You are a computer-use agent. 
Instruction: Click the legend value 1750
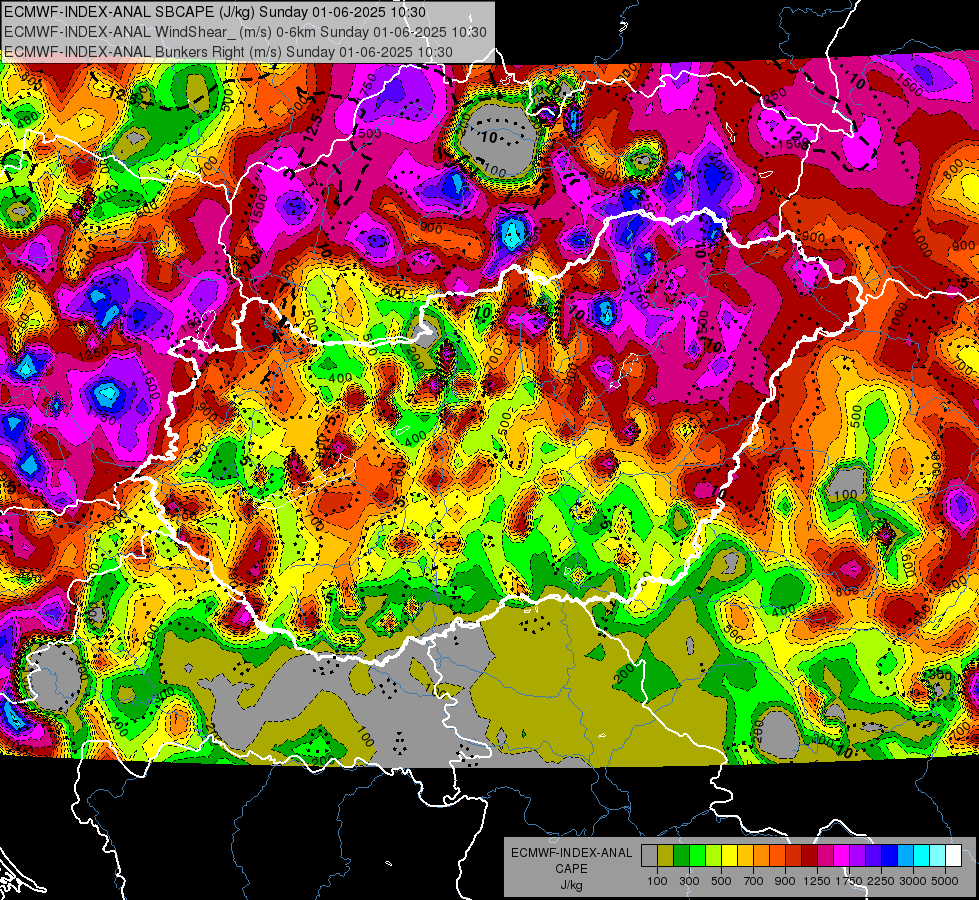tap(849, 881)
